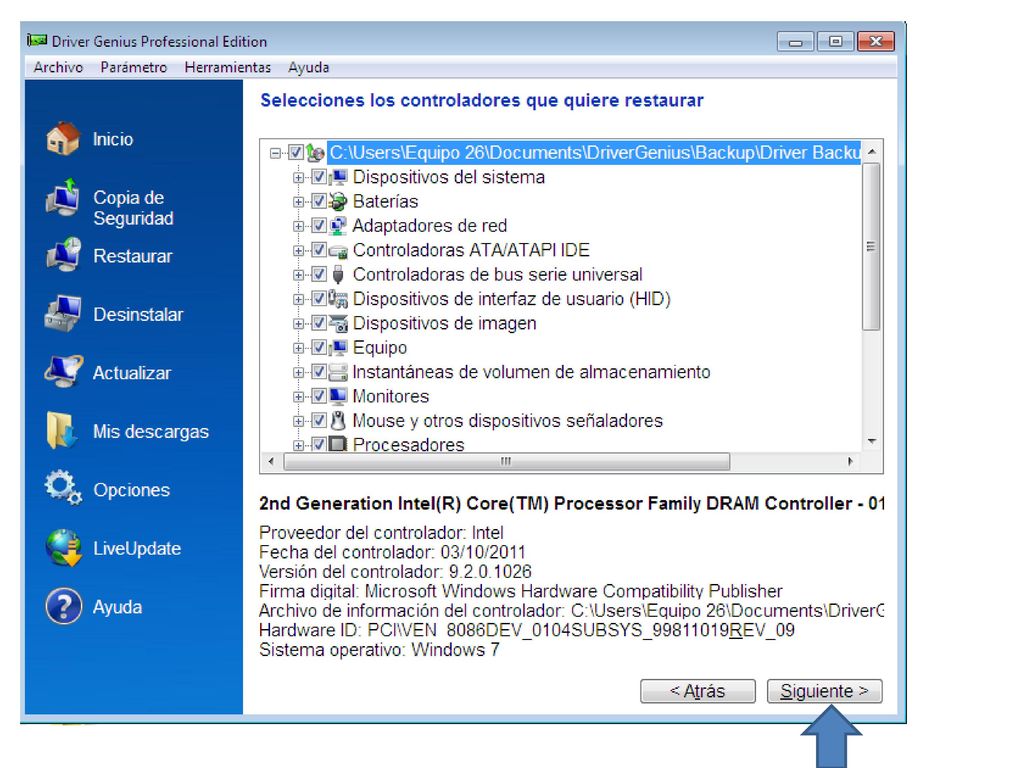
Task: Open the Herramientas menu
Action: click(x=227, y=67)
